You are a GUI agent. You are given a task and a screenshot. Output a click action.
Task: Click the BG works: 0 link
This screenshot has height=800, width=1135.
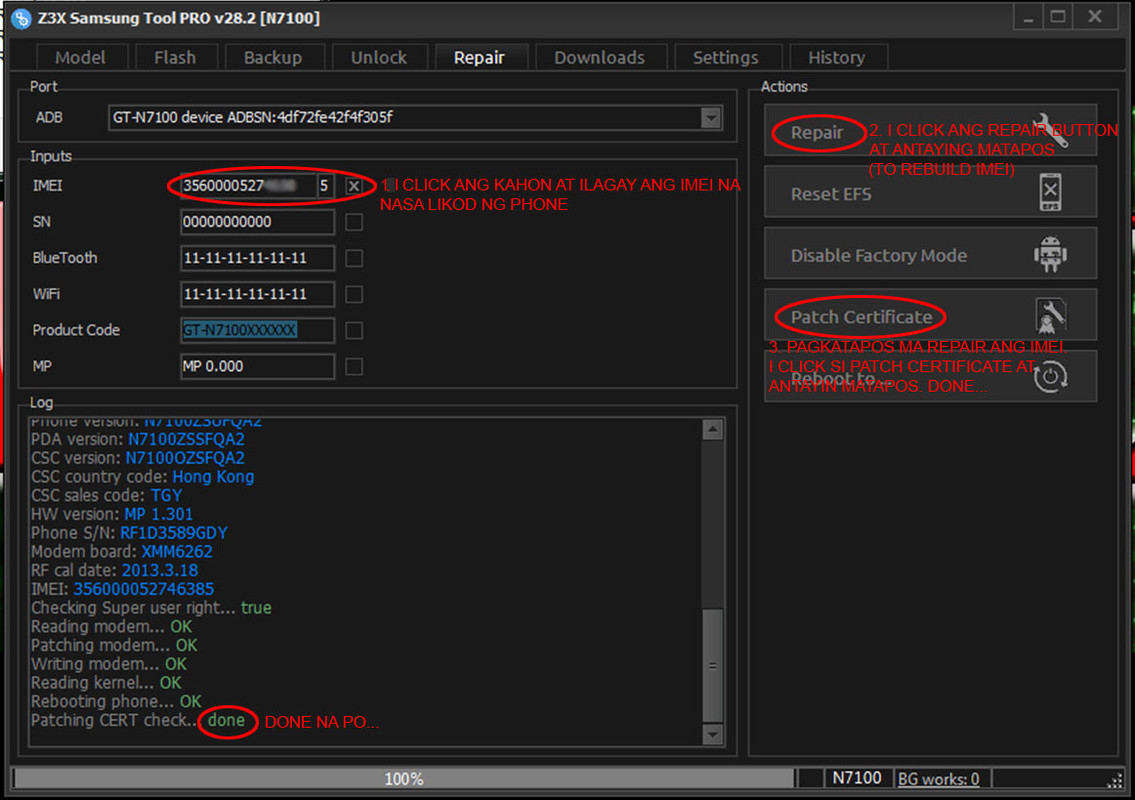939,779
